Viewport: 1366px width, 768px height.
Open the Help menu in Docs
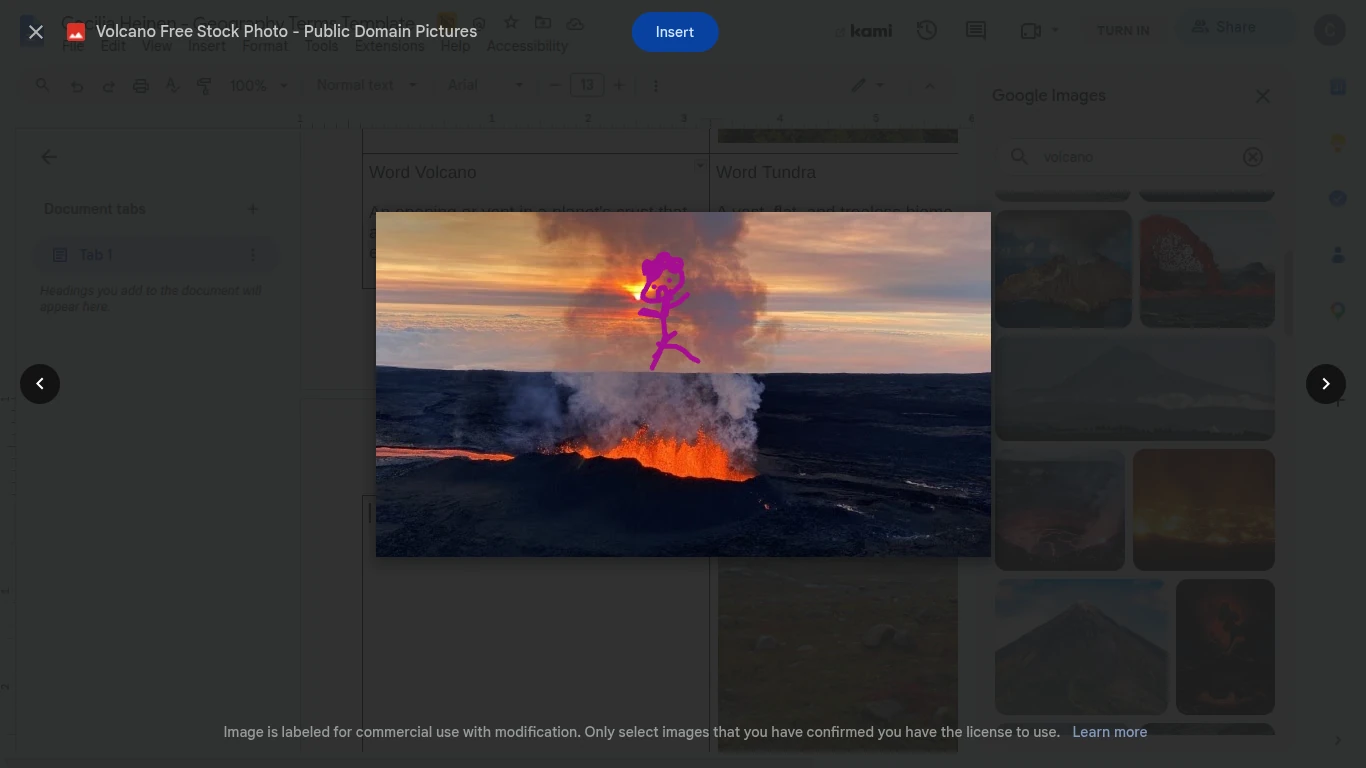pos(455,46)
